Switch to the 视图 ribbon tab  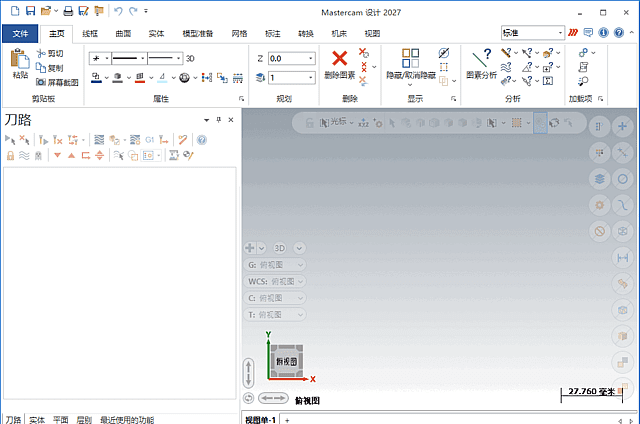(372, 33)
